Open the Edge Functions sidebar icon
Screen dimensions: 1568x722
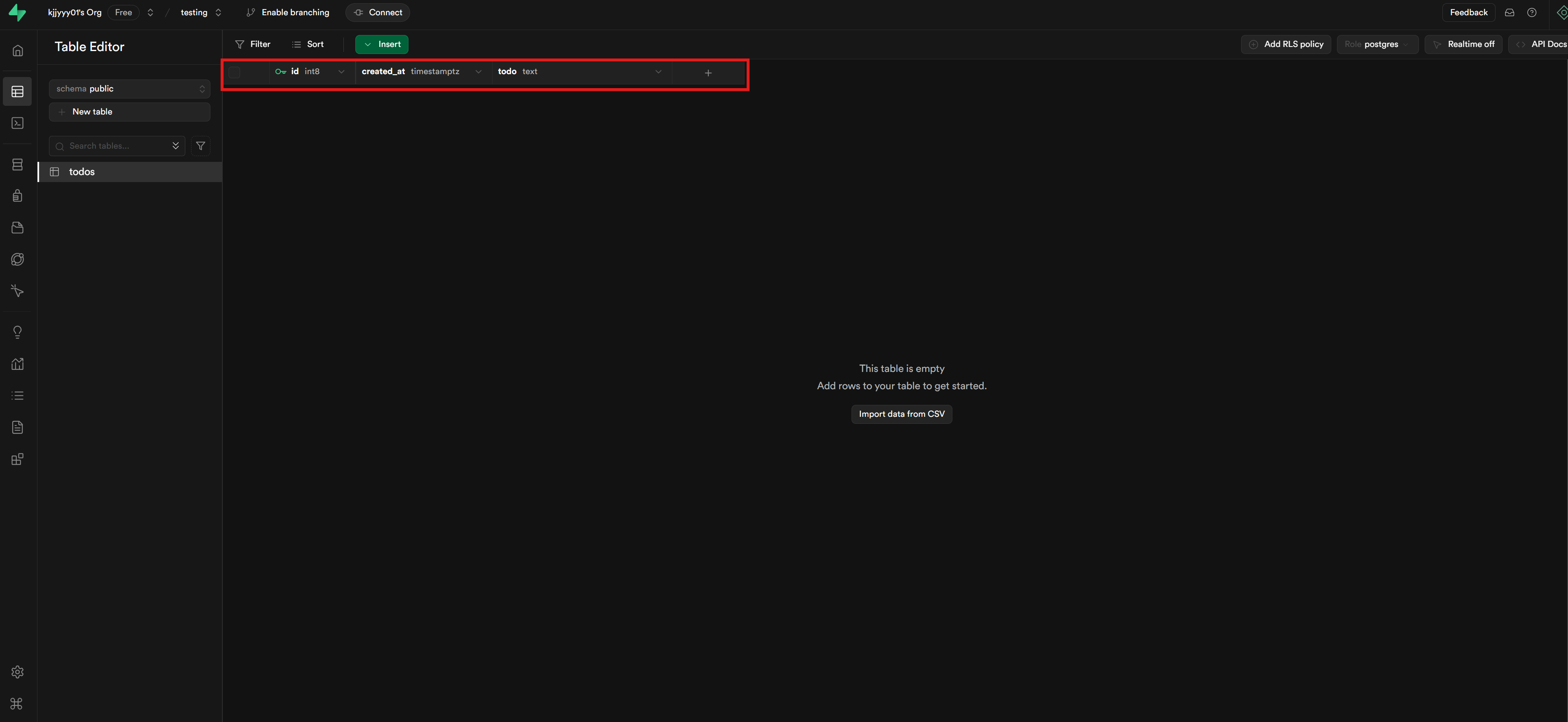coord(18,259)
